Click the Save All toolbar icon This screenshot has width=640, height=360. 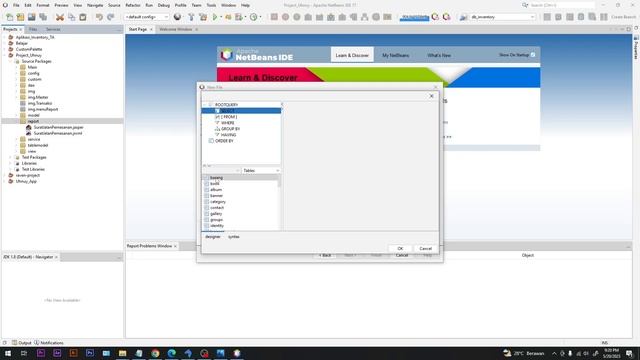pyautogui.click(x=43, y=17)
